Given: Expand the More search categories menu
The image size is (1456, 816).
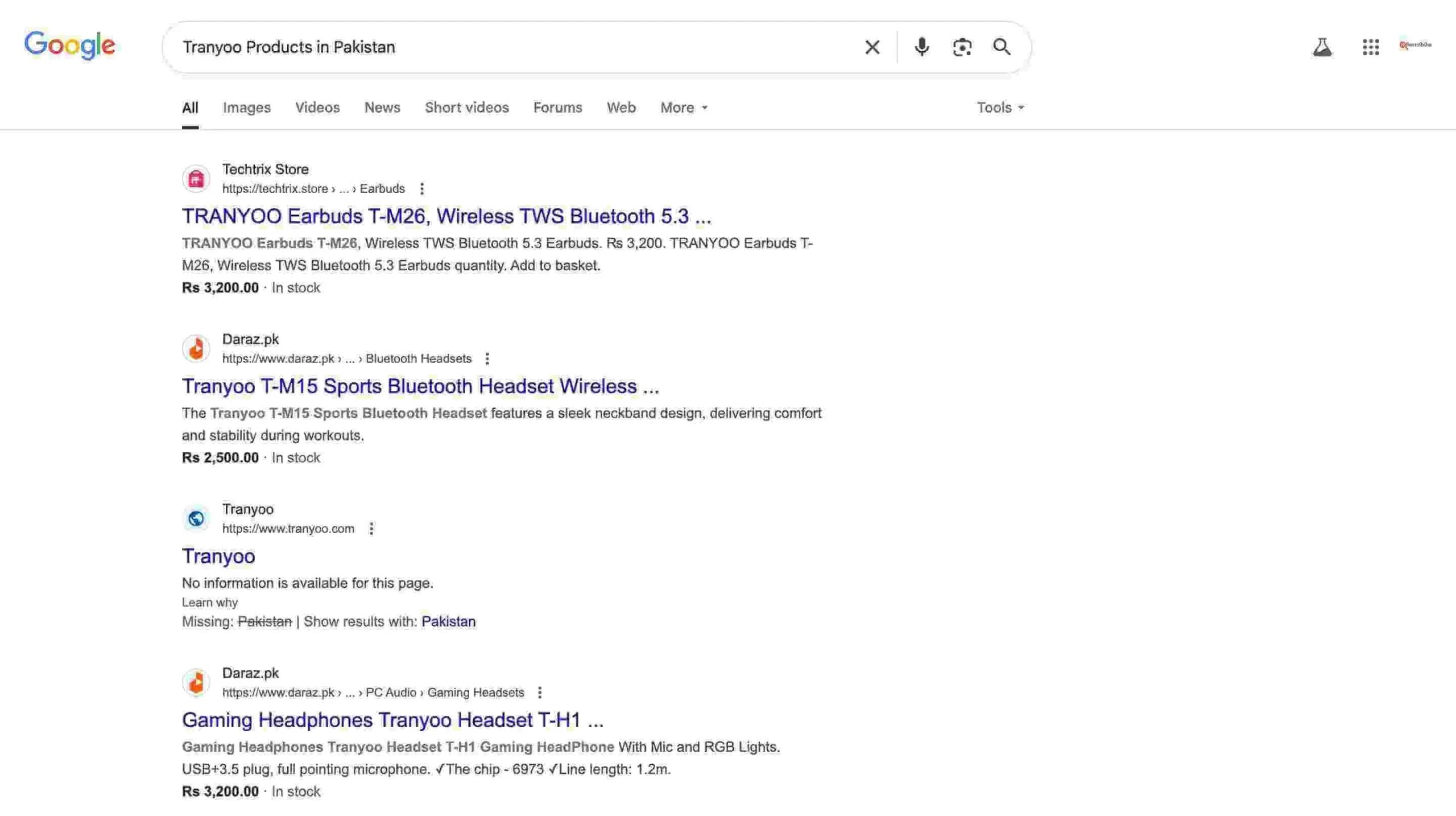Looking at the screenshot, I should pyautogui.click(x=682, y=107).
